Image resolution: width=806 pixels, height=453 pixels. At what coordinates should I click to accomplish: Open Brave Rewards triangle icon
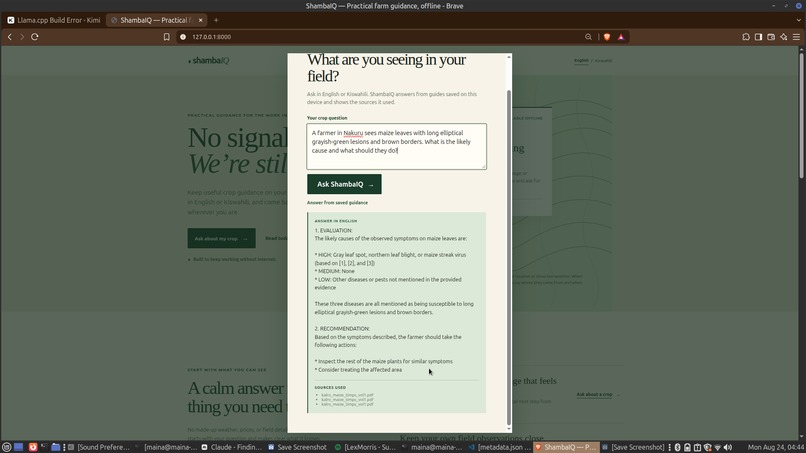(621, 37)
